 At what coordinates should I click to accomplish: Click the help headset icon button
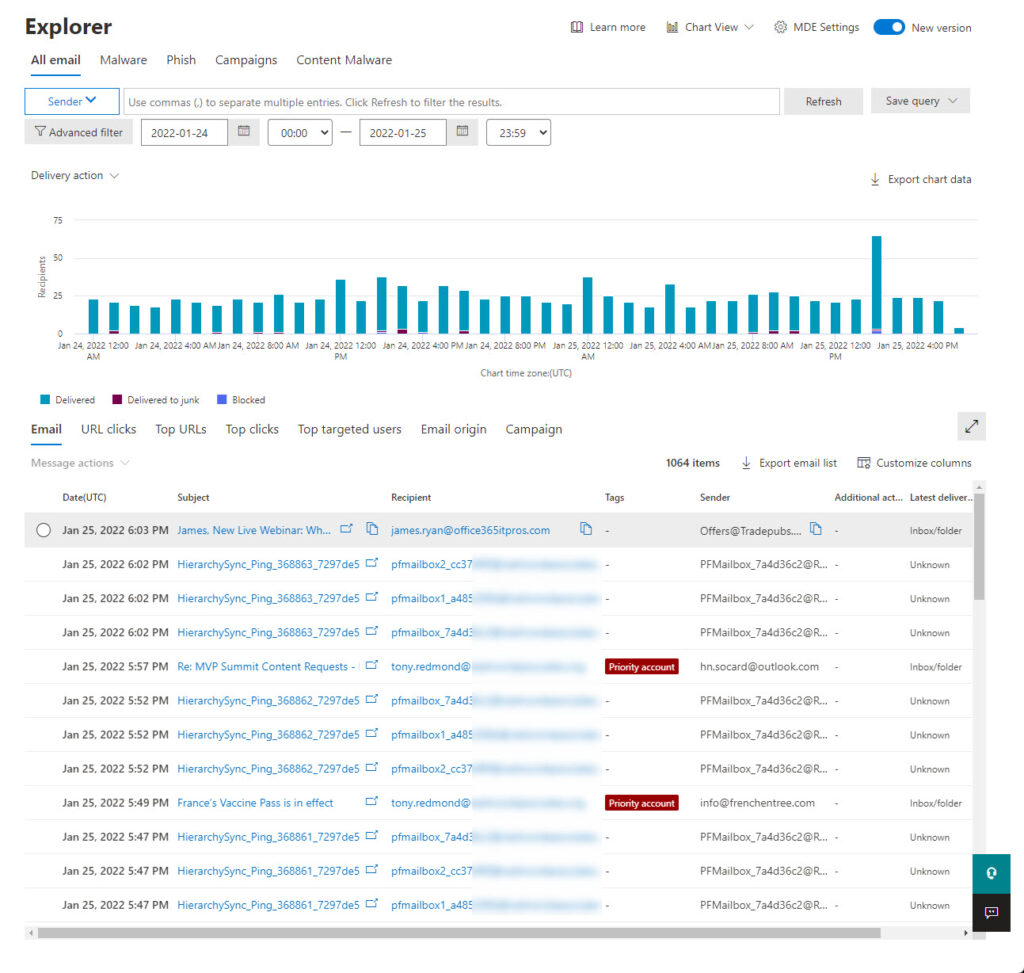[991, 873]
